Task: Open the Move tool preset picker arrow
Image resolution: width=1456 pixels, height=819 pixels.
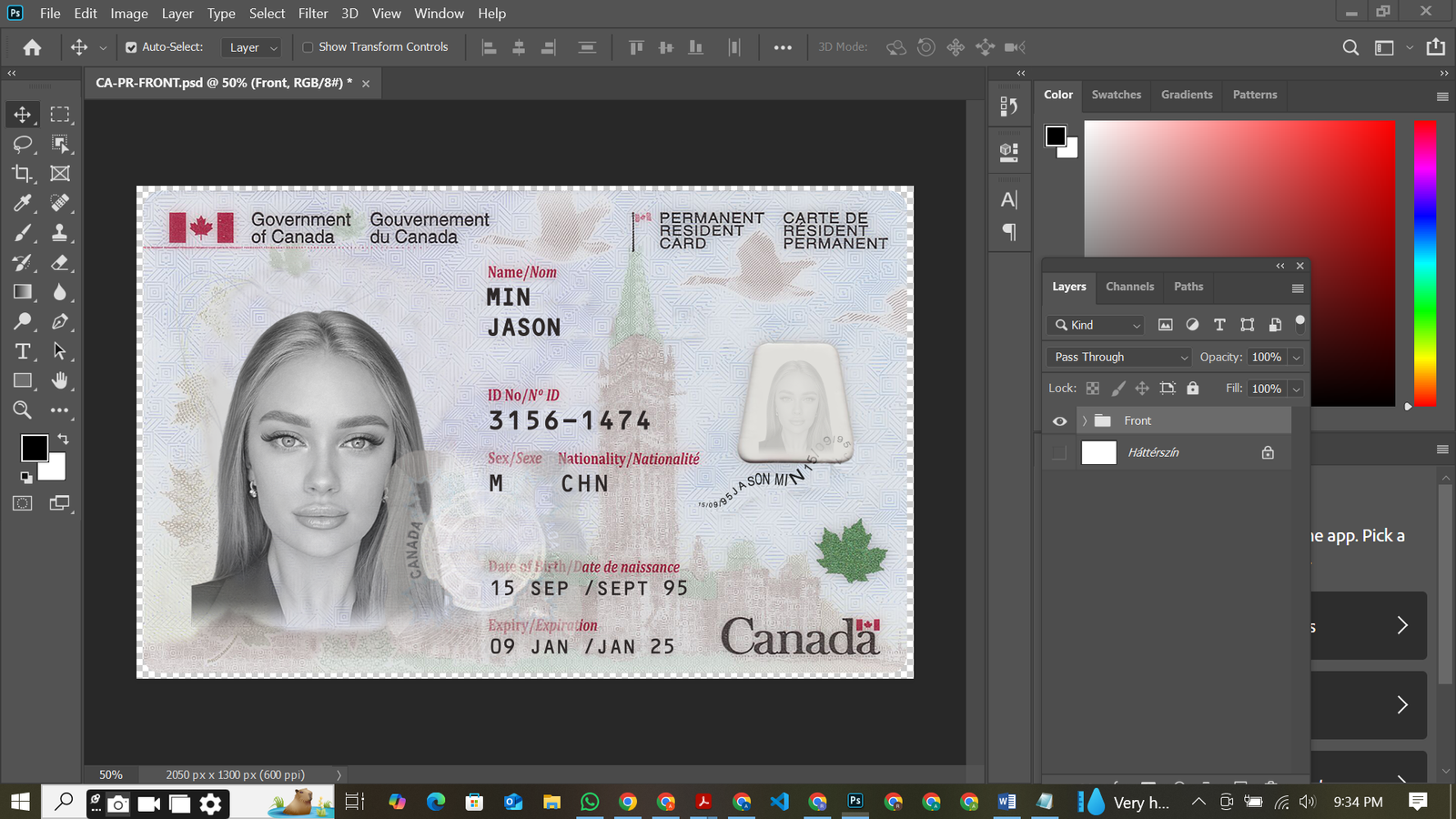Action: coord(103,47)
